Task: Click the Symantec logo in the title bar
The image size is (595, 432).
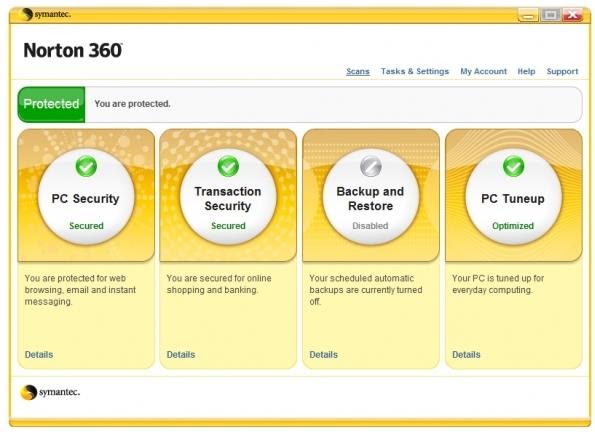Action: coord(45,14)
